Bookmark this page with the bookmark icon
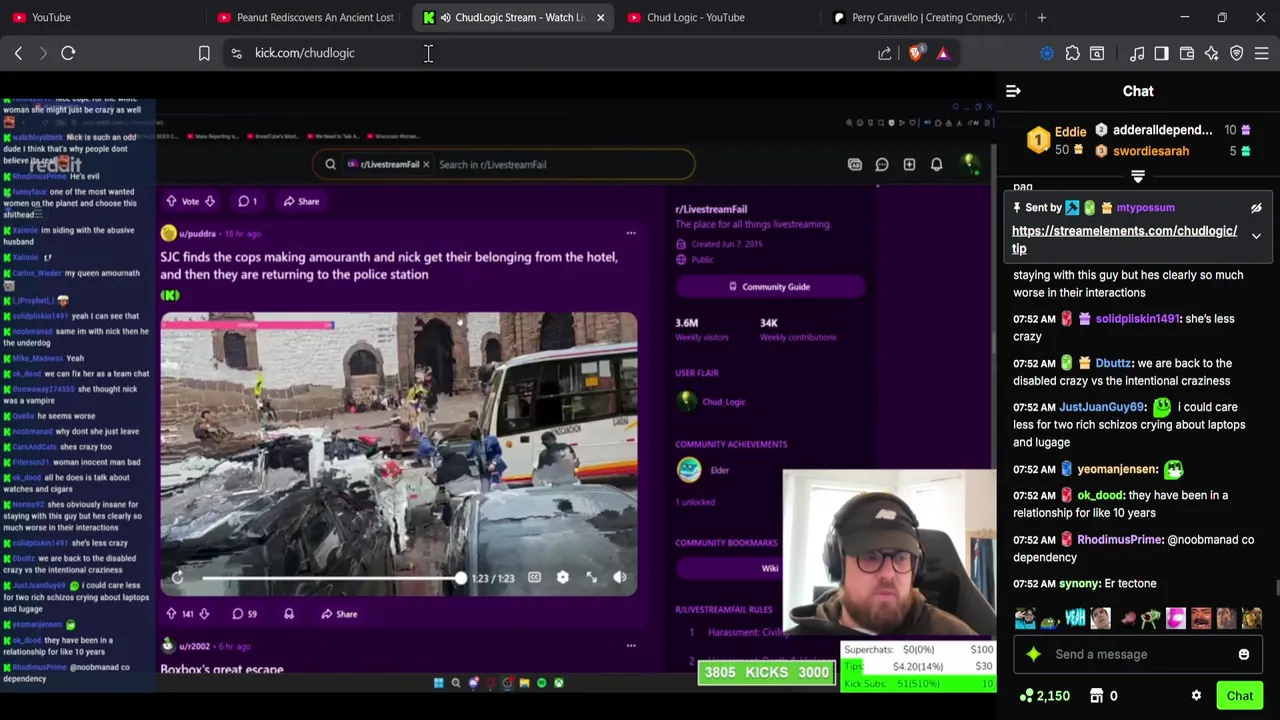The height and width of the screenshot is (720, 1280). pos(204,53)
